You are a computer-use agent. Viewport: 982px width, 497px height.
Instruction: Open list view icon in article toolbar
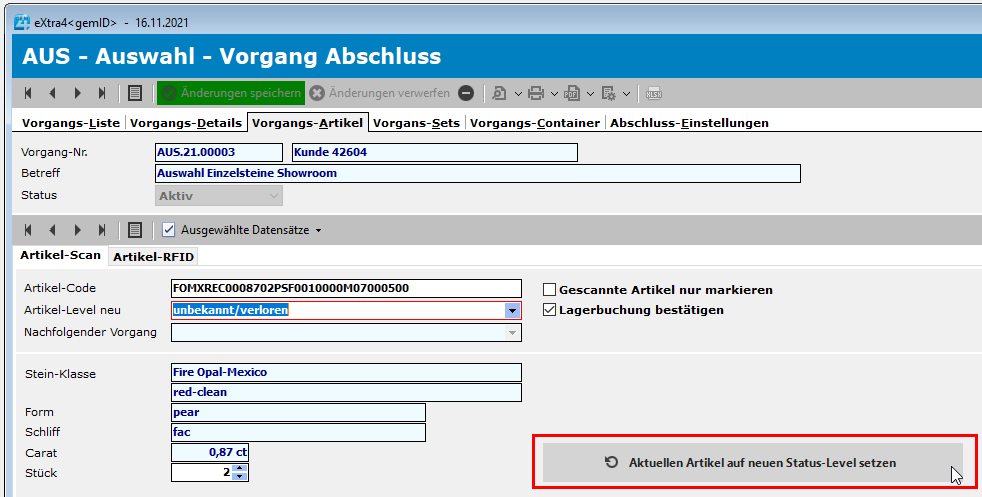click(135, 230)
